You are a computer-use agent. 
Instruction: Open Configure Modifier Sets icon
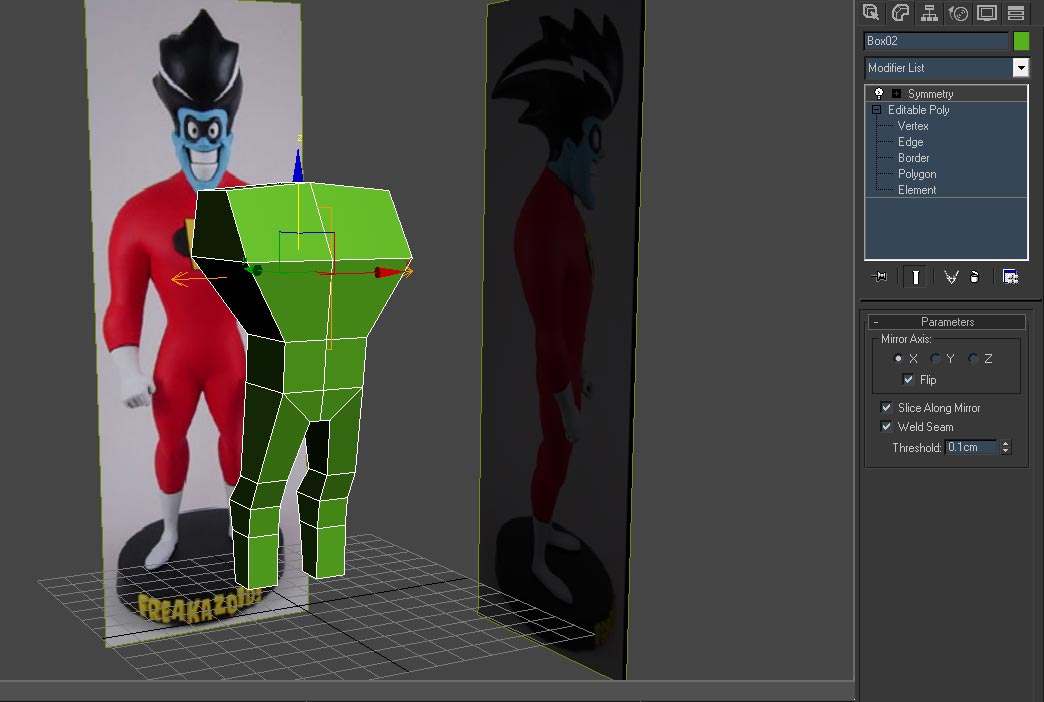click(1010, 276)
